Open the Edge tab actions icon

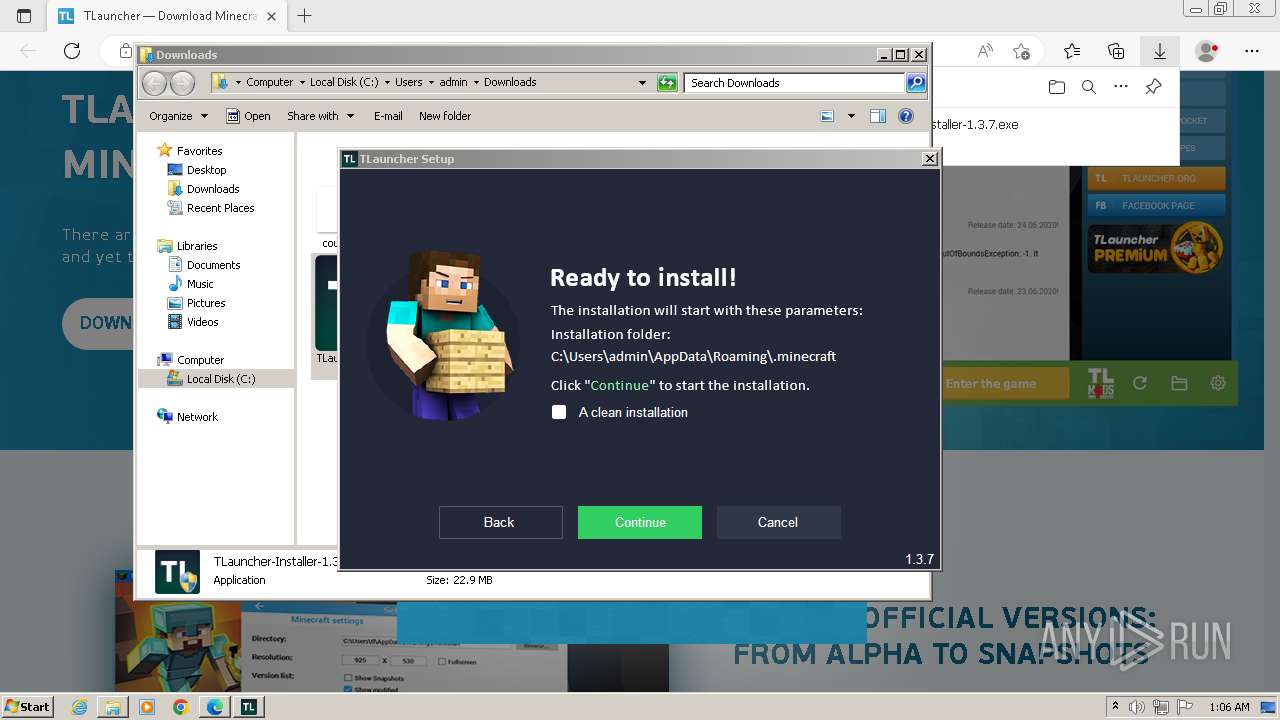click(x=24, y=16)
